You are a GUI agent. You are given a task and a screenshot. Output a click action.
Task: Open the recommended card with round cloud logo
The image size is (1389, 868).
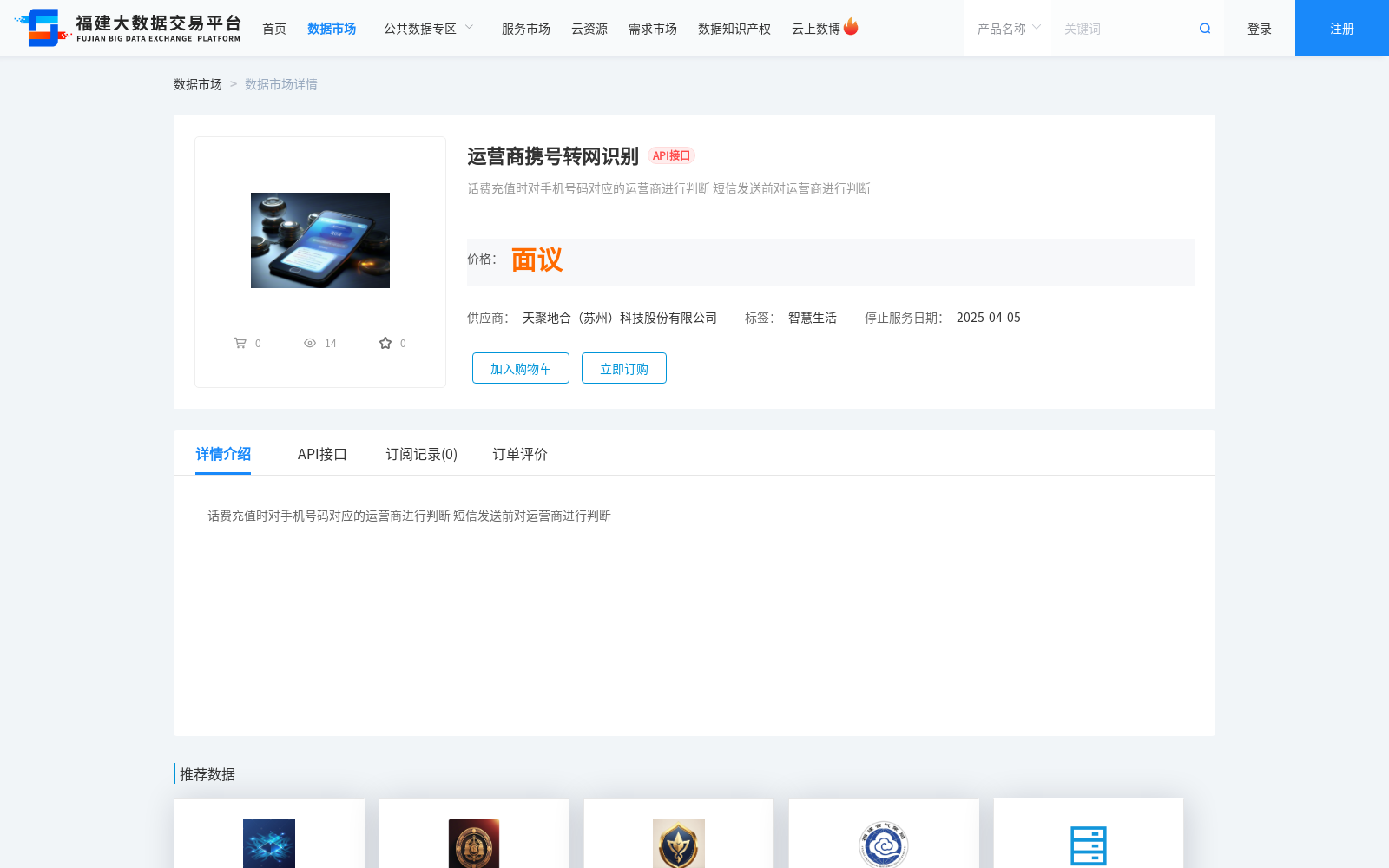884,833
